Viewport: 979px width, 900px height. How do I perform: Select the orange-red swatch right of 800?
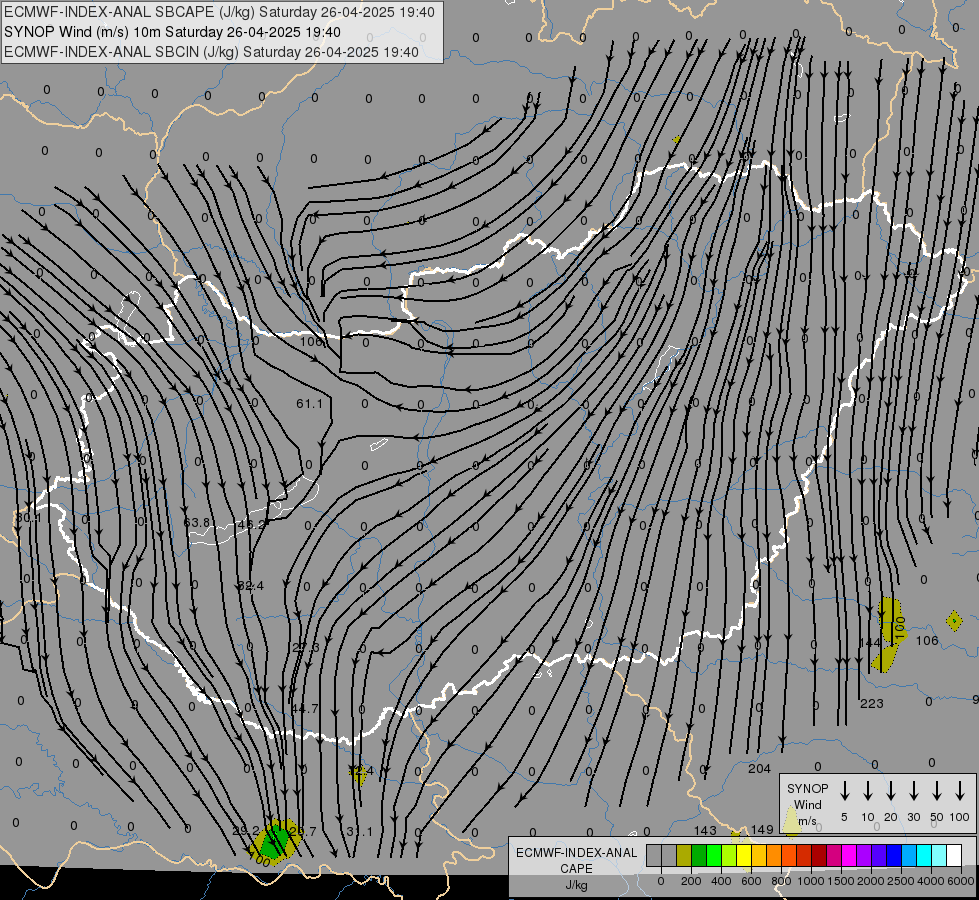coord(789,856)
